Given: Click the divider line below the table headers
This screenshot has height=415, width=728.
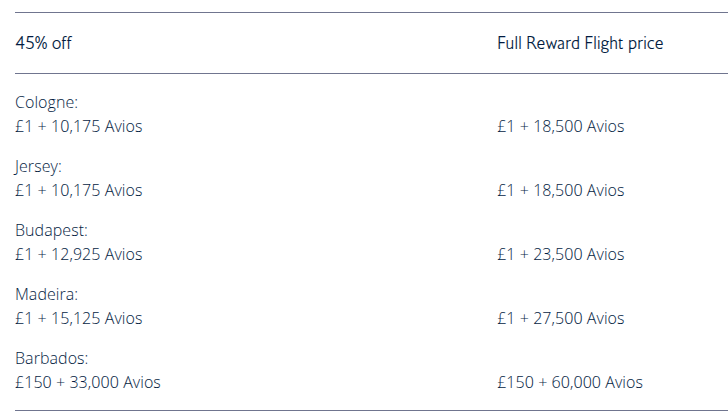Looking at the screenshot, I should click(364, 73).
